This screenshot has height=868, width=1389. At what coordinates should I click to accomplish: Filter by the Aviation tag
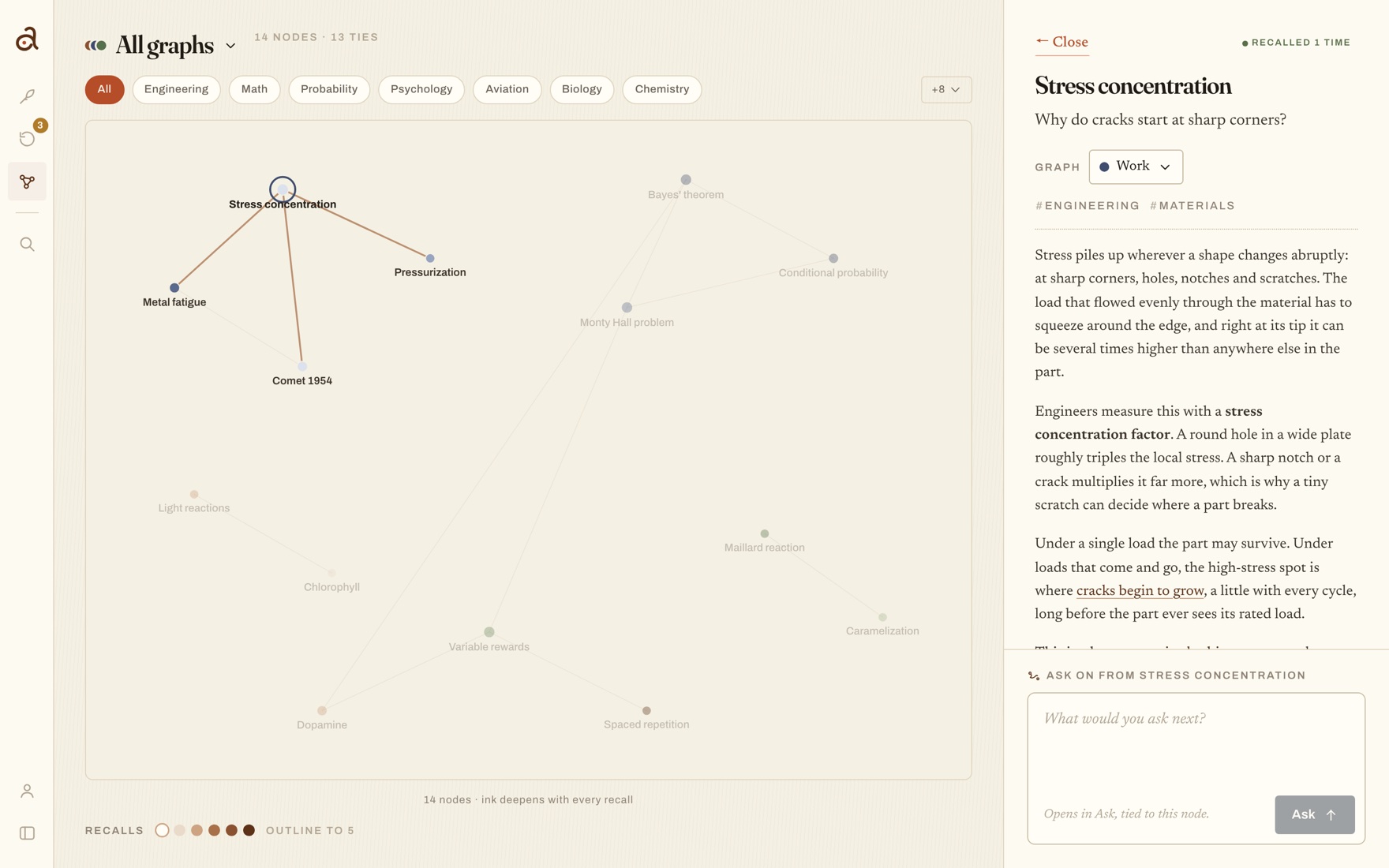click(507, 89)
